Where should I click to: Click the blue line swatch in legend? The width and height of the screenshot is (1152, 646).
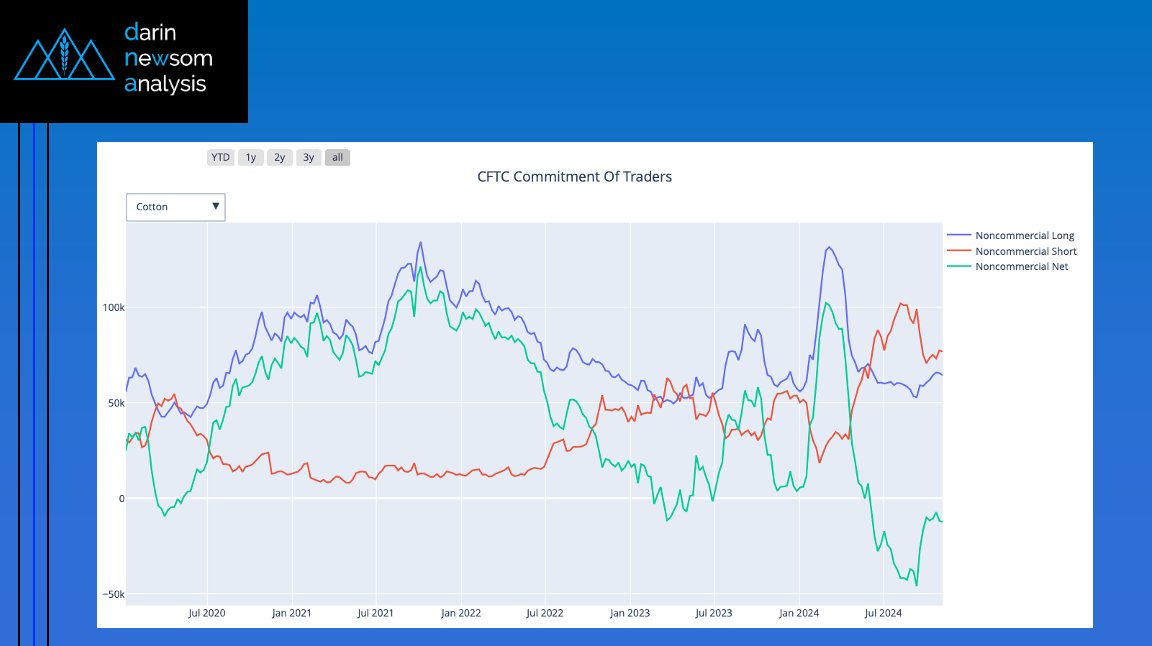click(x=958, y=236)
